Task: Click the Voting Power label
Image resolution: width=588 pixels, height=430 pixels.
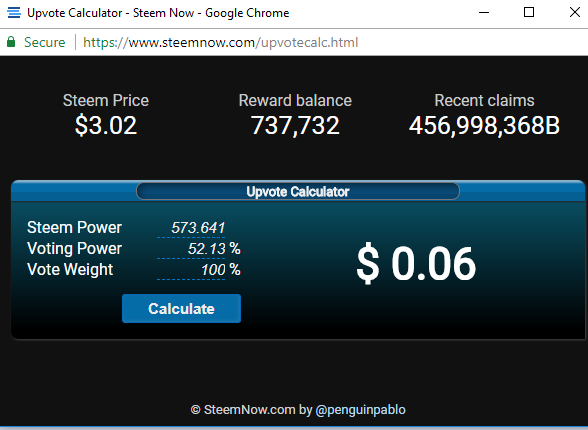Action: (x=74, y=249)
